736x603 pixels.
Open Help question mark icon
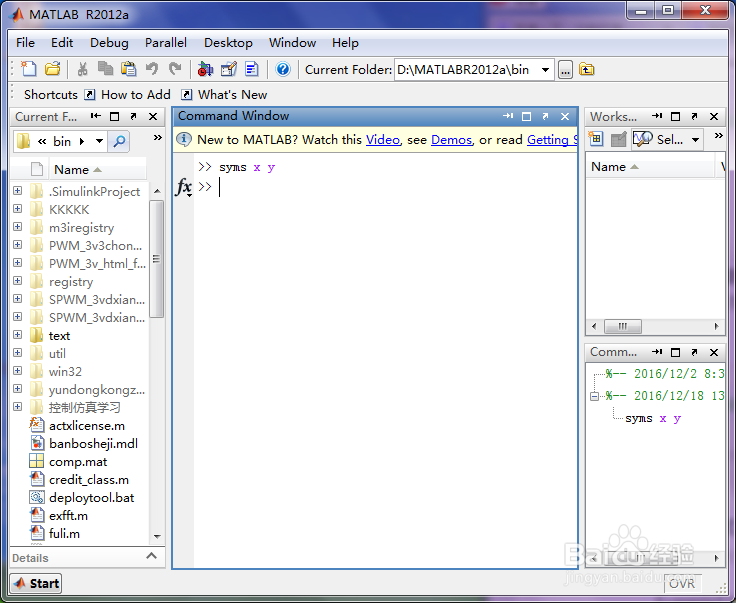click(x=283, y=69)
